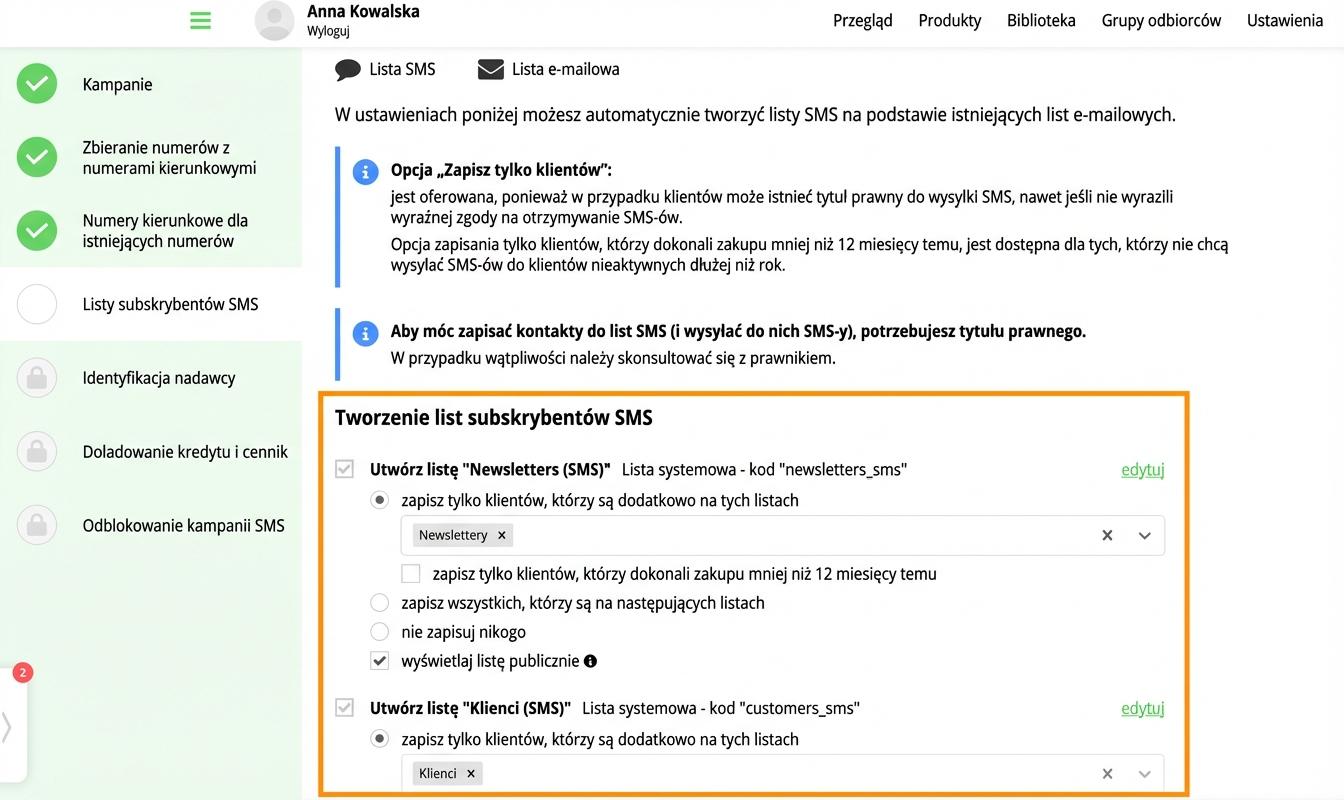Open the Newslettery list dropdown chevron

[1145, 535]
